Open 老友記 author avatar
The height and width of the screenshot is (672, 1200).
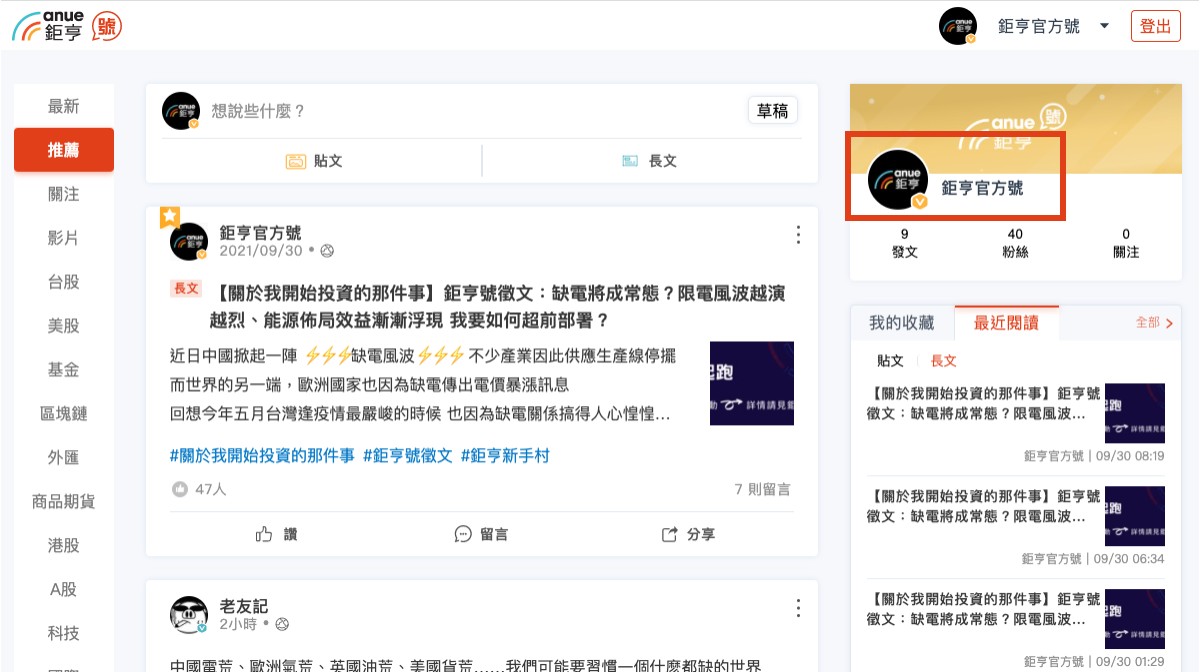[189, 615]
